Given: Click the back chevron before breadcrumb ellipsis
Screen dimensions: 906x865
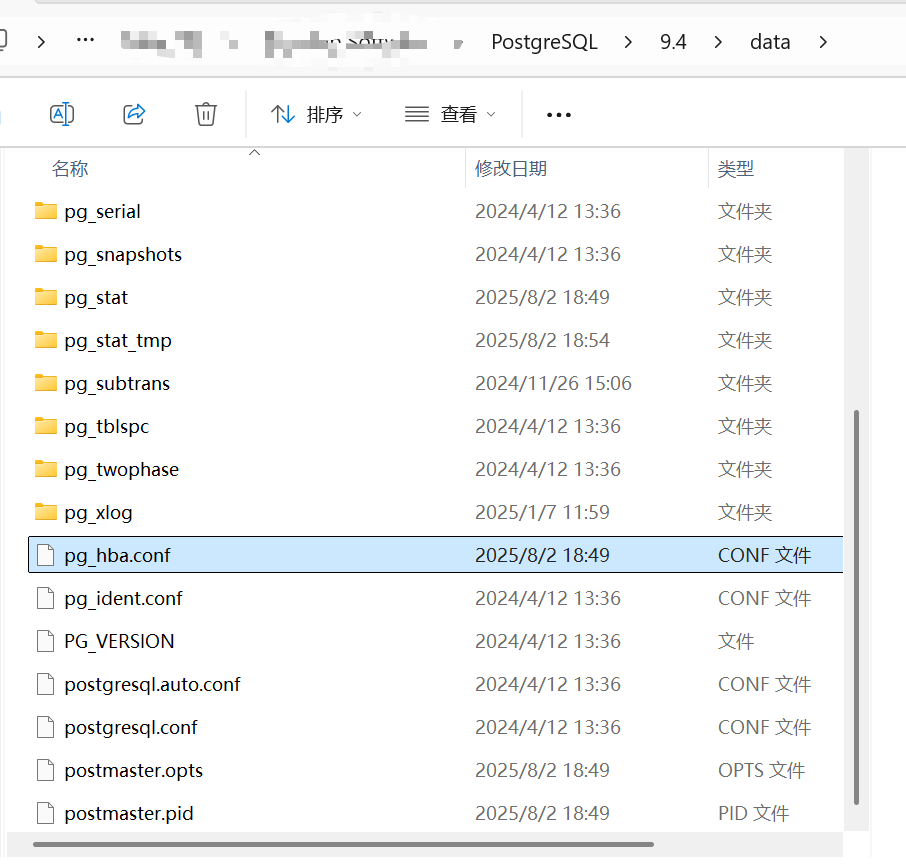Looking at the screenshot, I should (x=41, y=42).
